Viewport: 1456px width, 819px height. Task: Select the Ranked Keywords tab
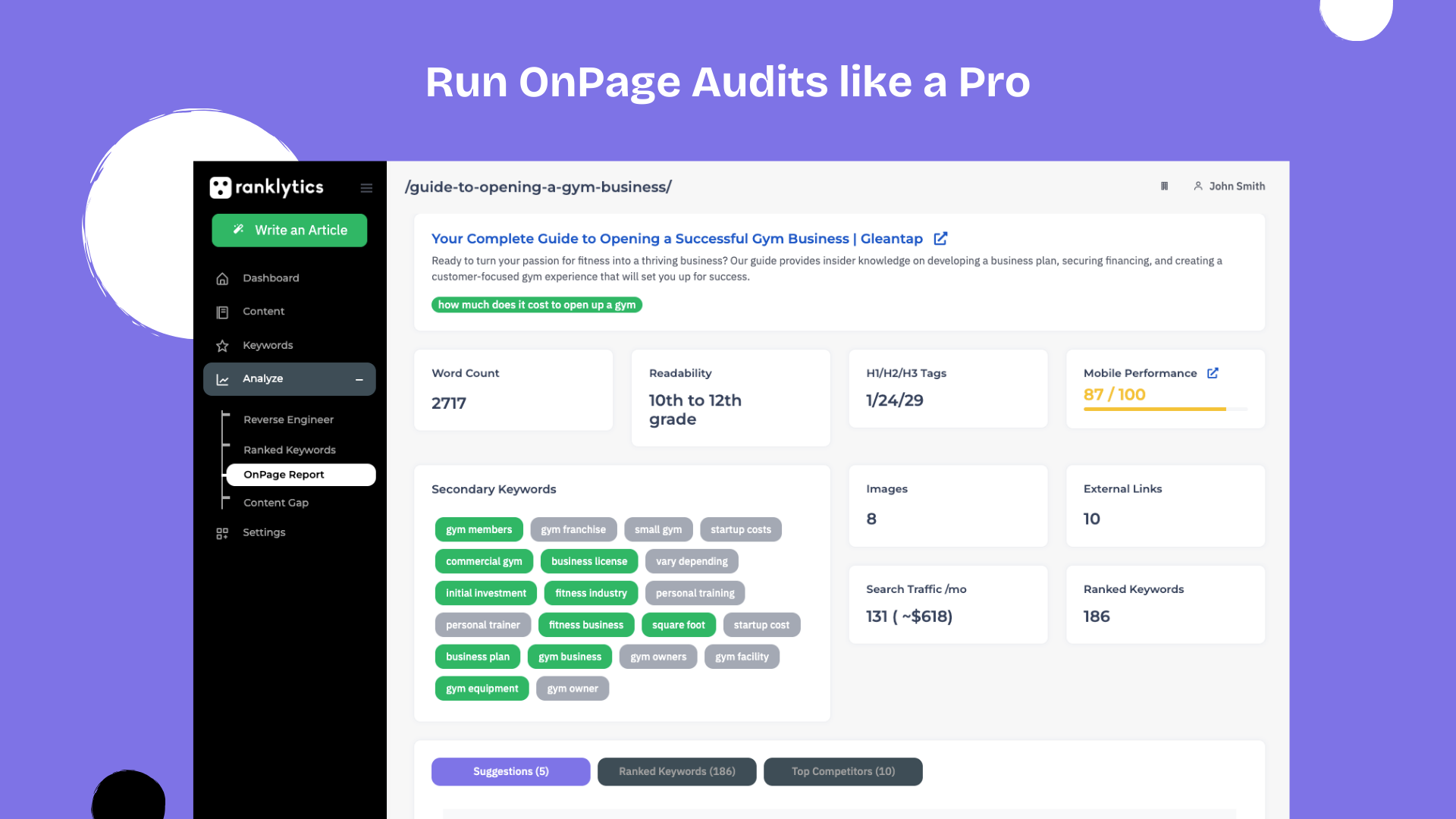pyautogui.click(x=677, y=771)
